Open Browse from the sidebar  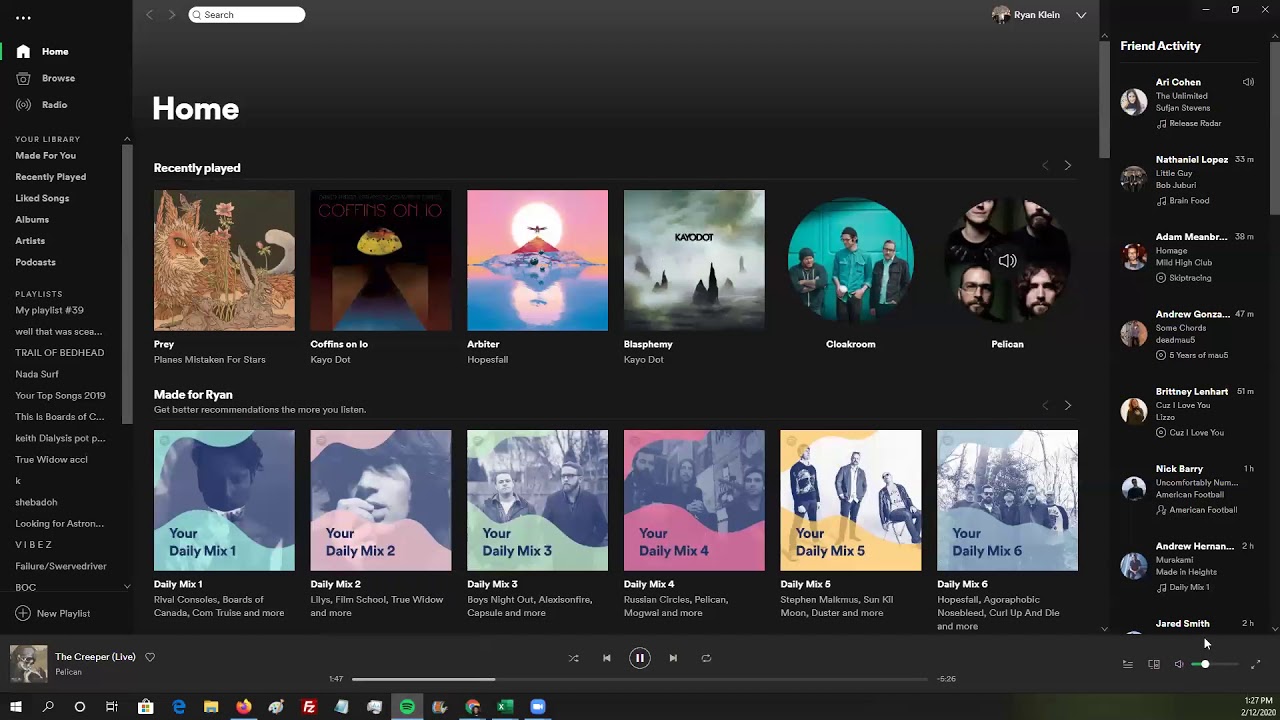coord(58,78)
